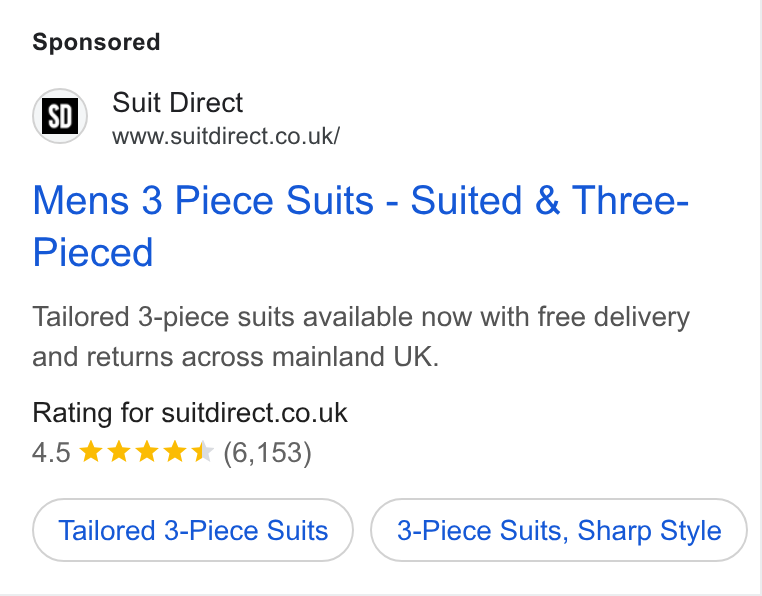Screen dimensions: 762x596
Task: Open the www.suitdirect.co.uk URL
Action: pyautogui.click(x=226, y=136)
